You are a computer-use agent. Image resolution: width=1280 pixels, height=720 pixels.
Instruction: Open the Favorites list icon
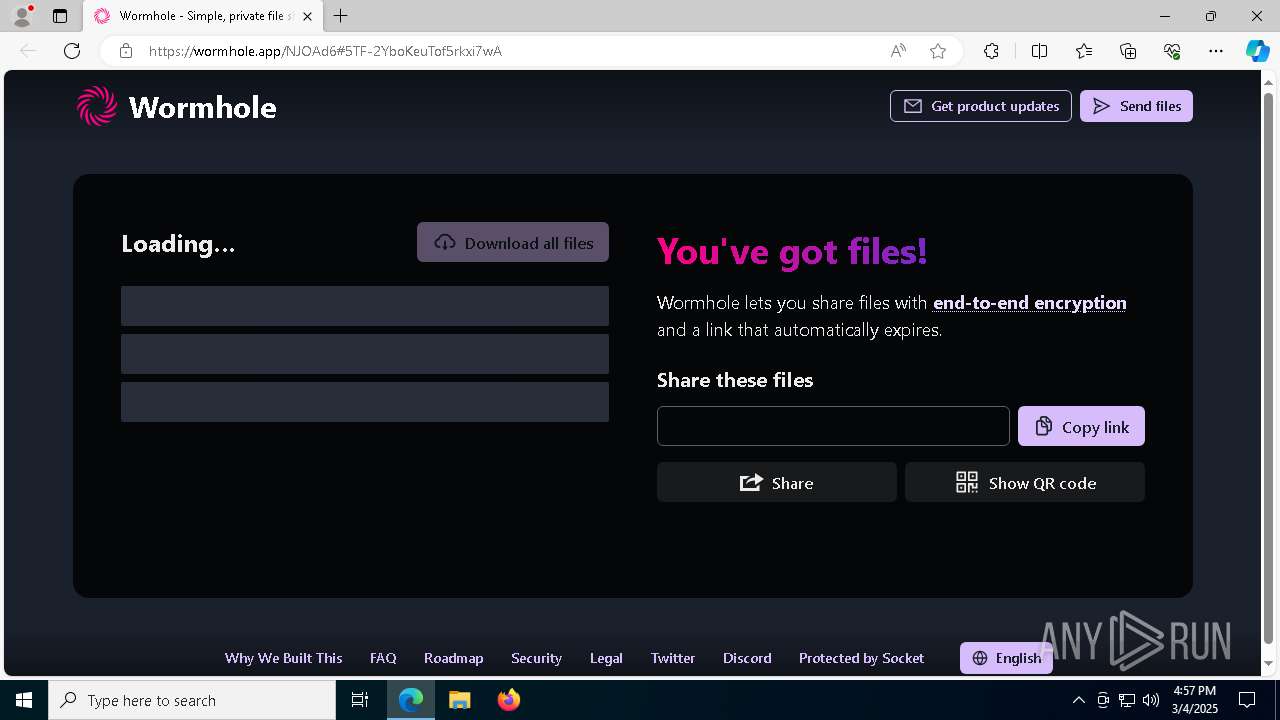point(1084,51)
